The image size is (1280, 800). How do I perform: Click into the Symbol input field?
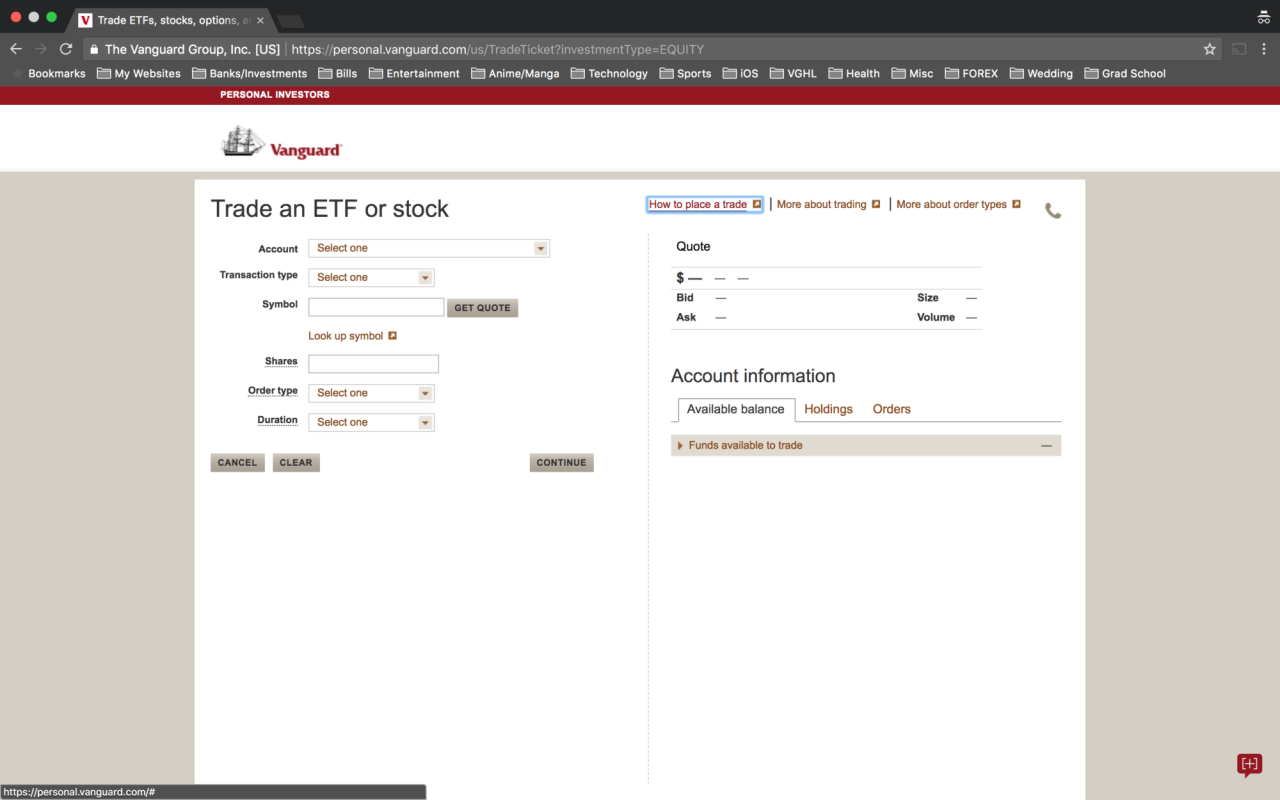376,307
